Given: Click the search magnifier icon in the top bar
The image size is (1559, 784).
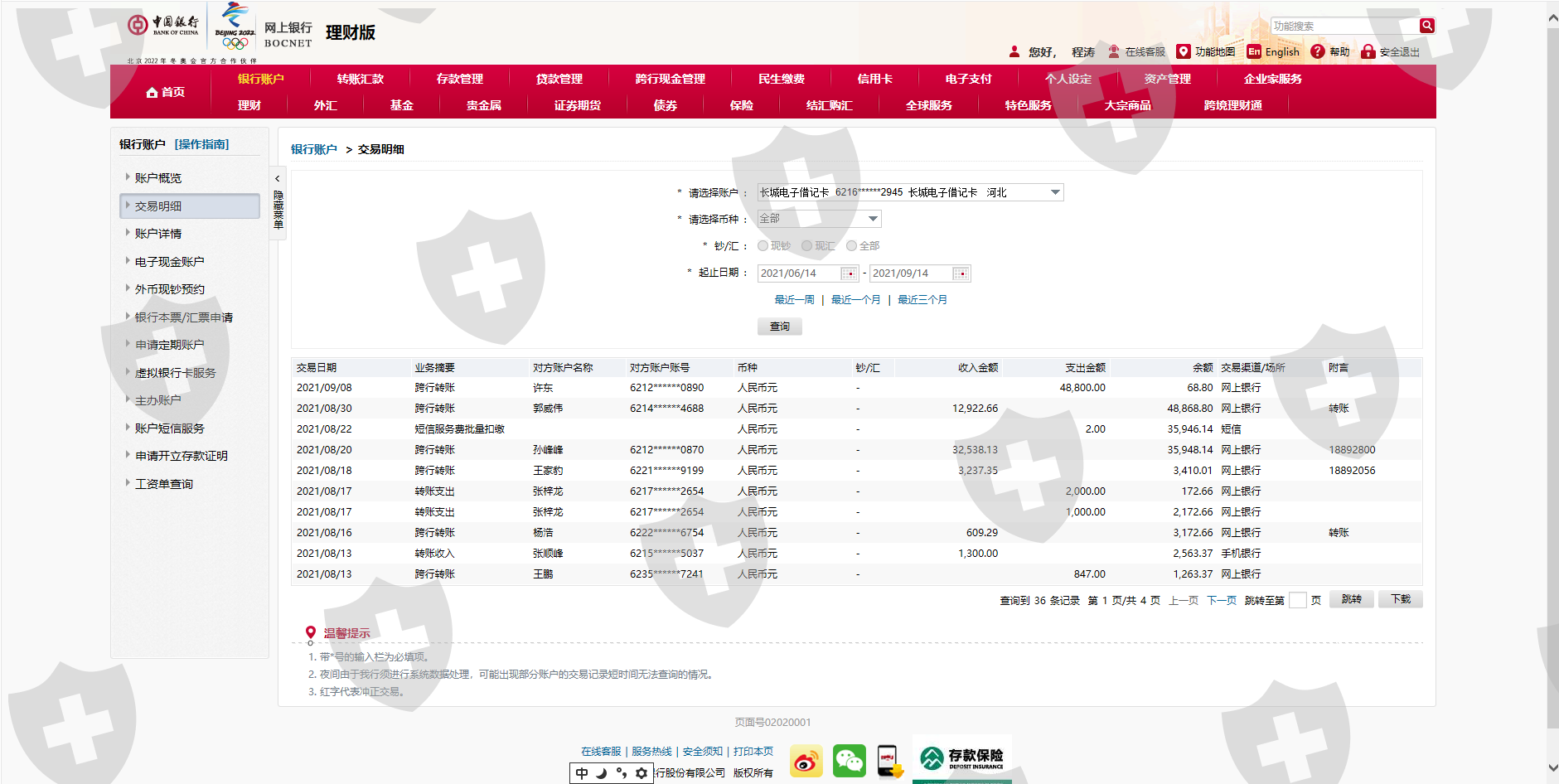Looking at the screenshot, I should (x=1426, y=26).
